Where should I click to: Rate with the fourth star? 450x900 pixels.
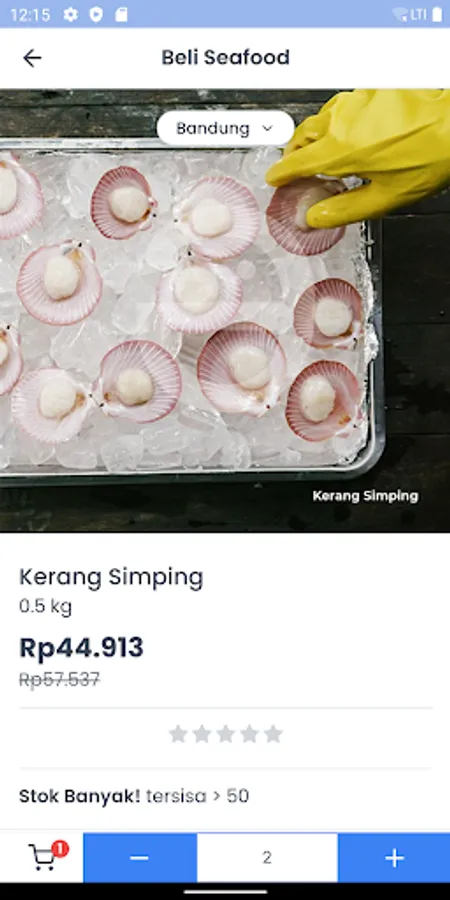click(250, 734)
